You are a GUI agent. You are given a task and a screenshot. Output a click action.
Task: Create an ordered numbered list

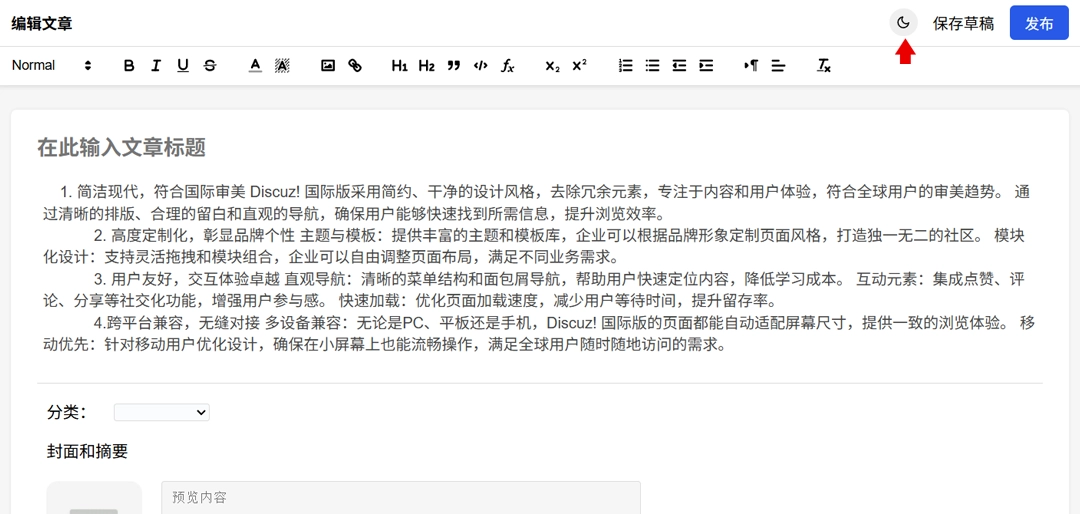(625, 65)
